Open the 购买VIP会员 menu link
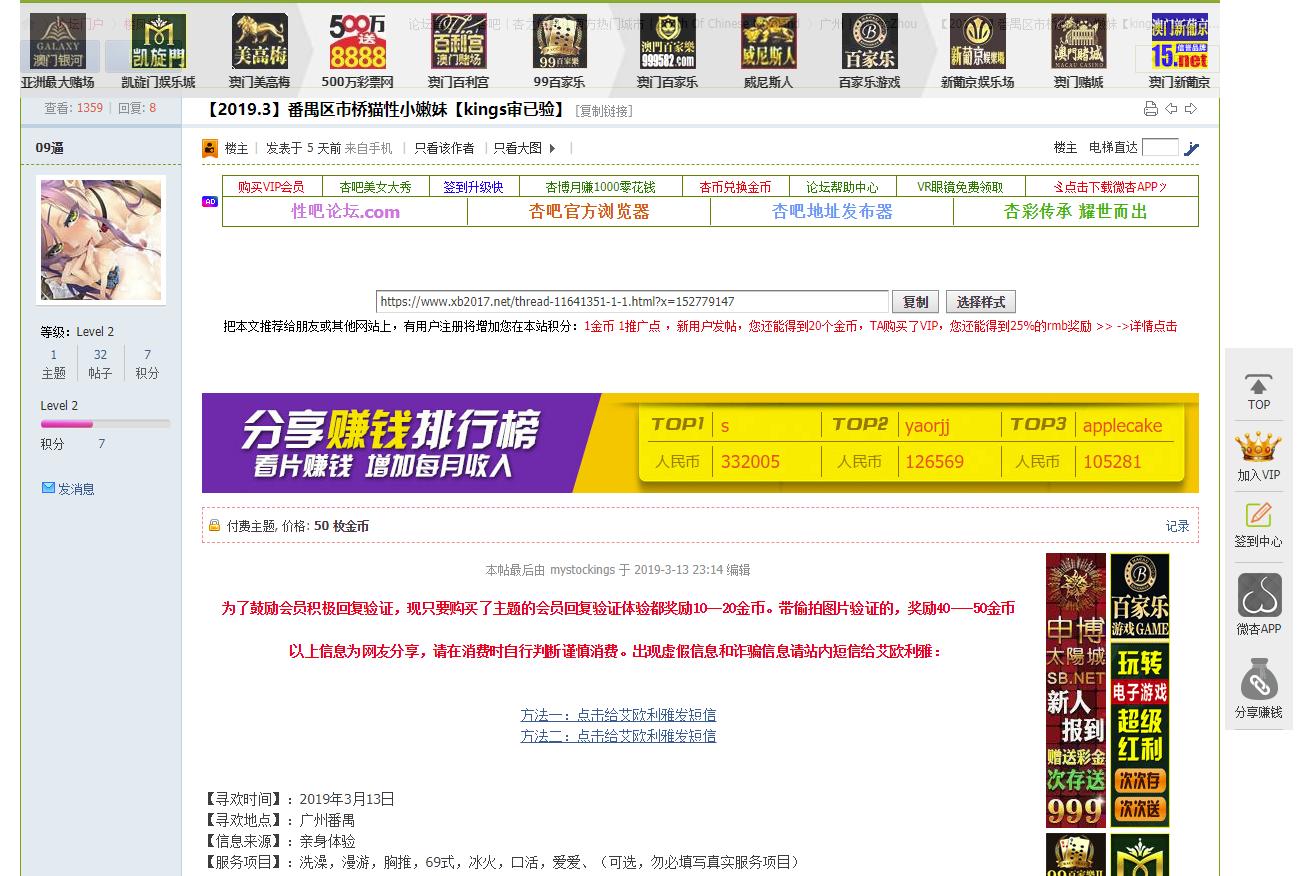 271,187
